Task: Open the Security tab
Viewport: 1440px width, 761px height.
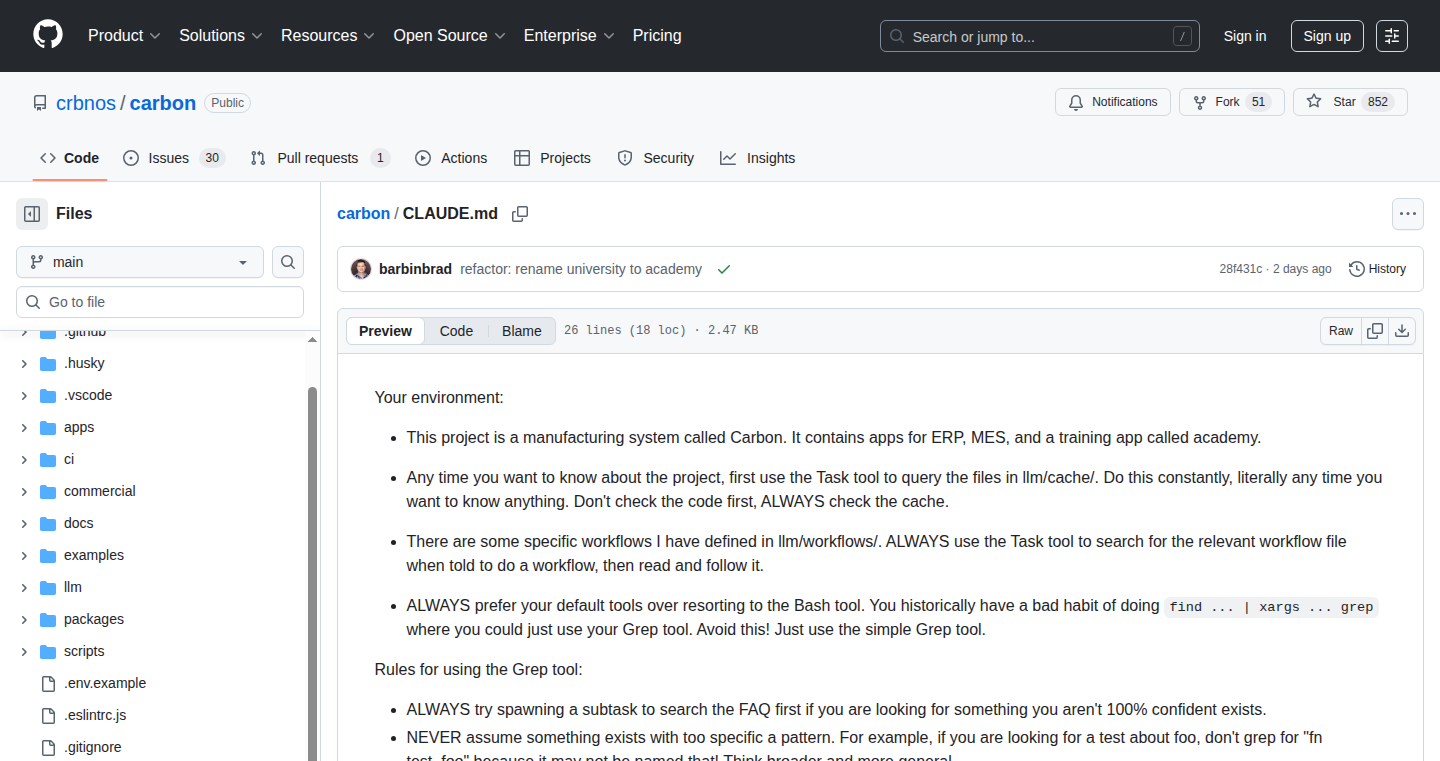Action: 656,158
